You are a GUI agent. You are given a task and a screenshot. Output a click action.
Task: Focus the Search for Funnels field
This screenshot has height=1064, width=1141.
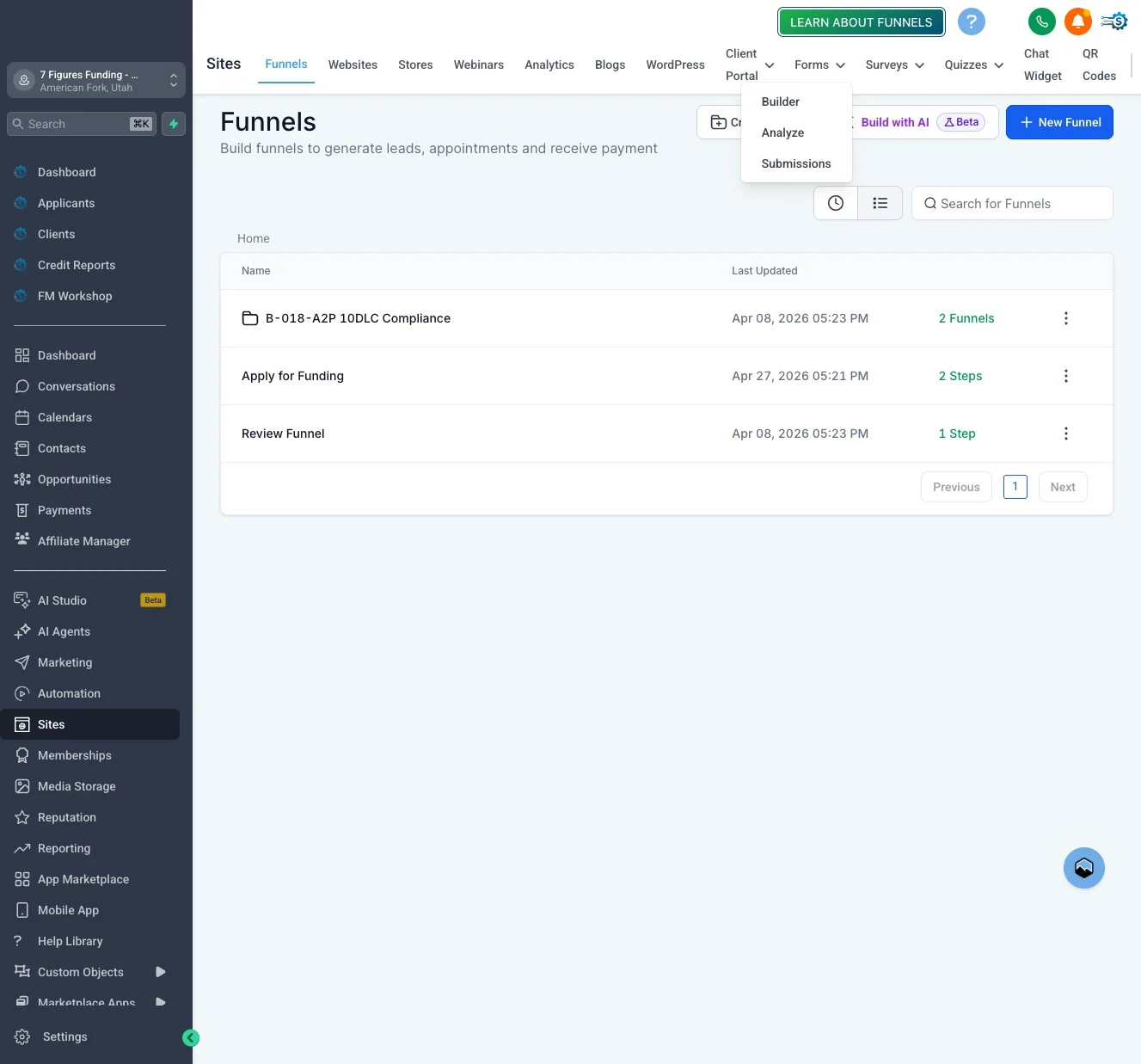[x=1012, y=203]
